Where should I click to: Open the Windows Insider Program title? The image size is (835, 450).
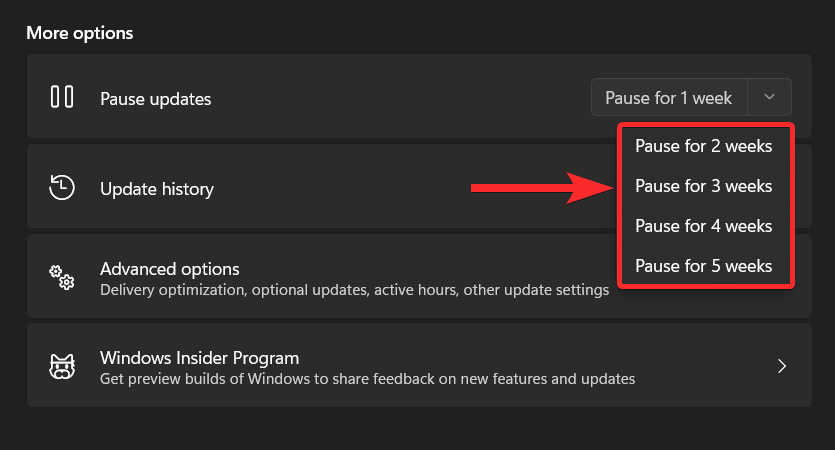pos(199,358)
